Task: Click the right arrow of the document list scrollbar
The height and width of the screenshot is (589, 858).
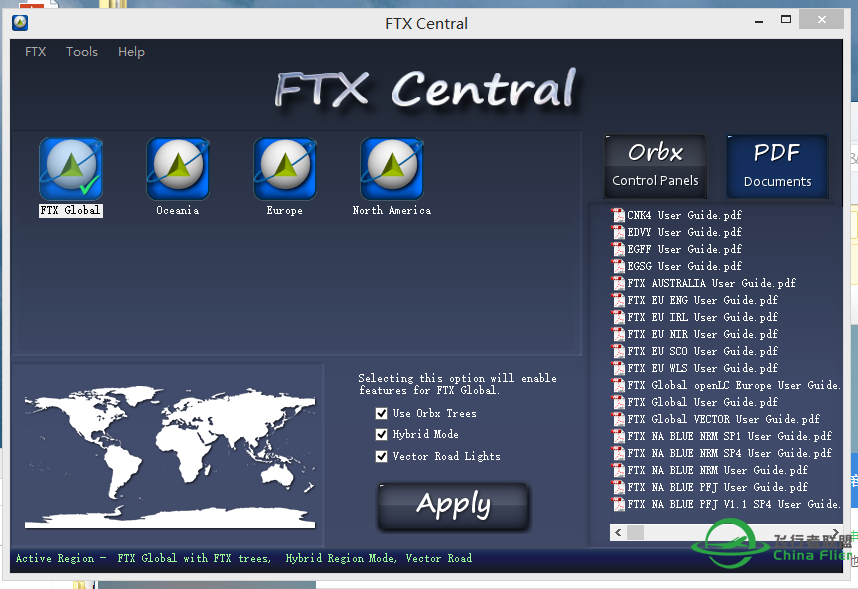Action: point(835,533)
